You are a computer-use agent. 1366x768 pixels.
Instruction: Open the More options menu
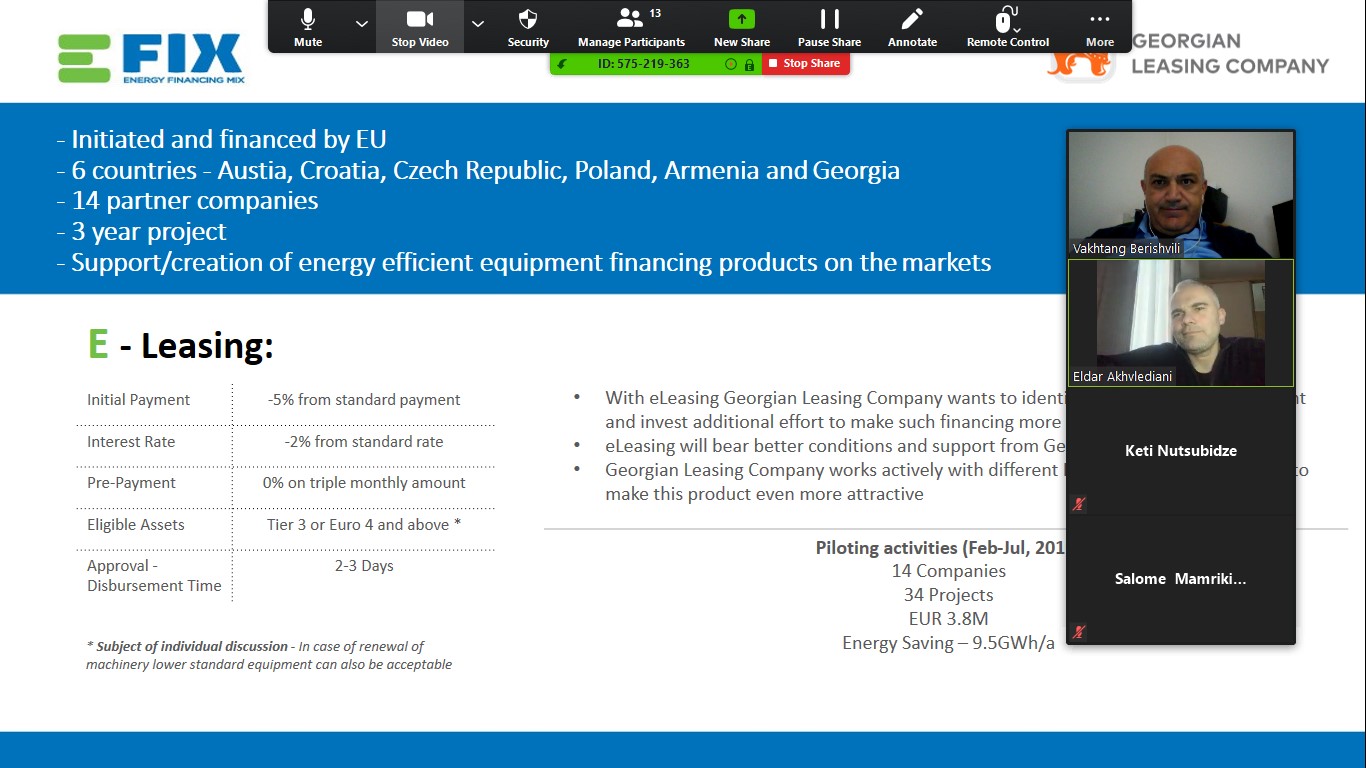click(1100, 27)
